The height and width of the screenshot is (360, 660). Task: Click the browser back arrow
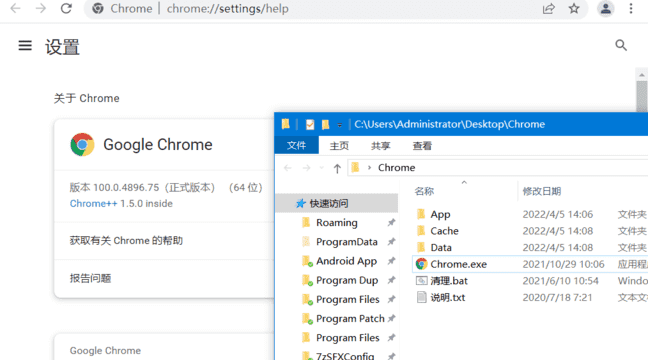click(x=15, y=8)
